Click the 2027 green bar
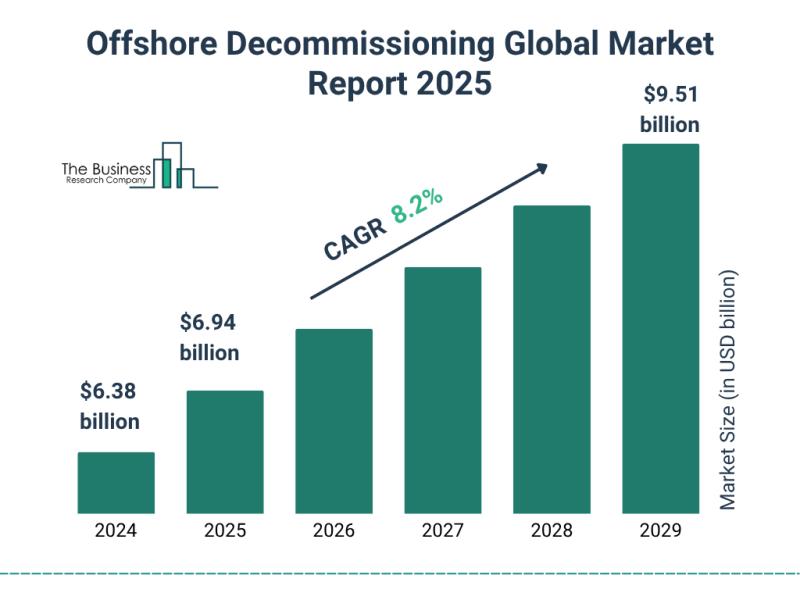 coord(443,390)
